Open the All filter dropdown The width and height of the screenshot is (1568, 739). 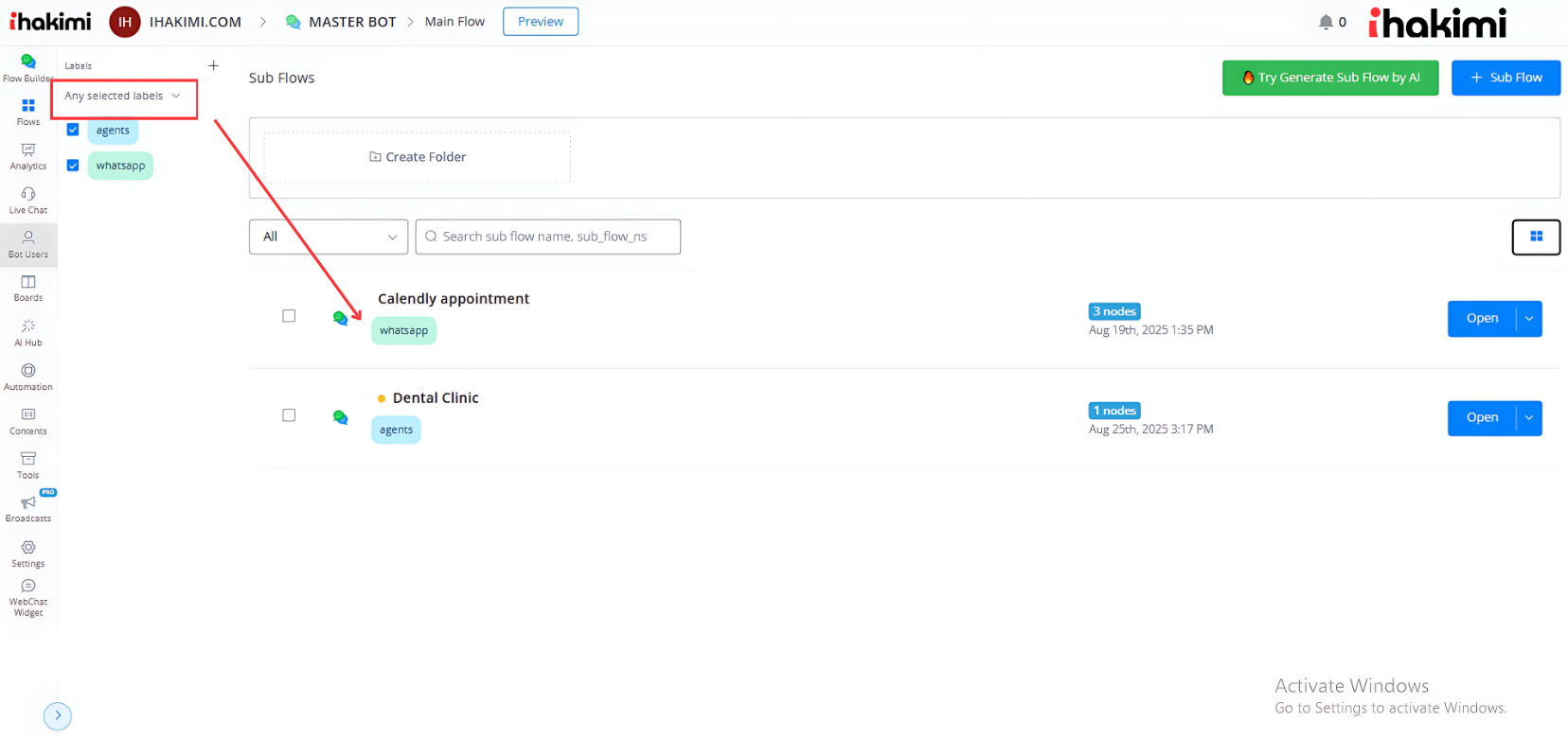[328, 237]
